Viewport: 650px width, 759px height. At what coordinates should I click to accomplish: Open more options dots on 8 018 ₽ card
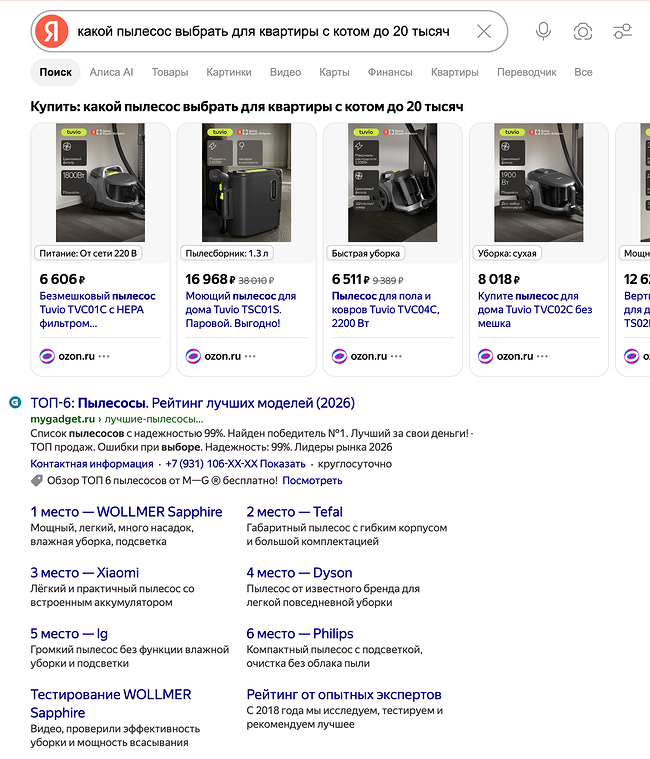coord(542,356)
